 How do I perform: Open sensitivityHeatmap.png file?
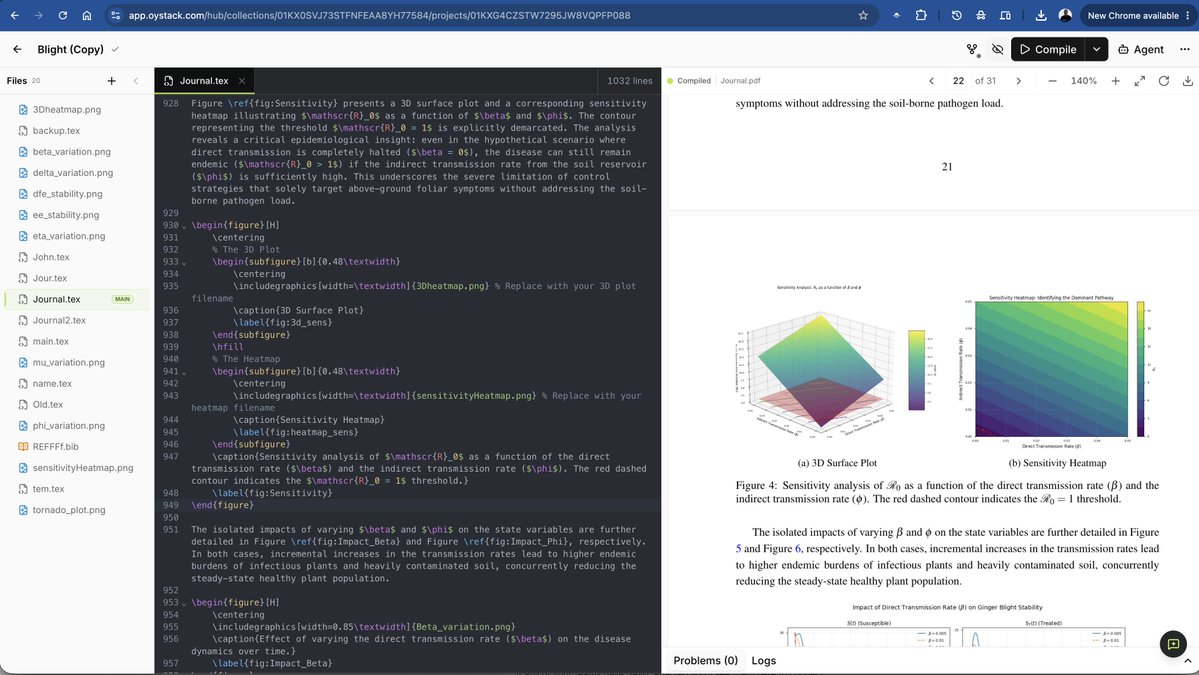(83, 468)
